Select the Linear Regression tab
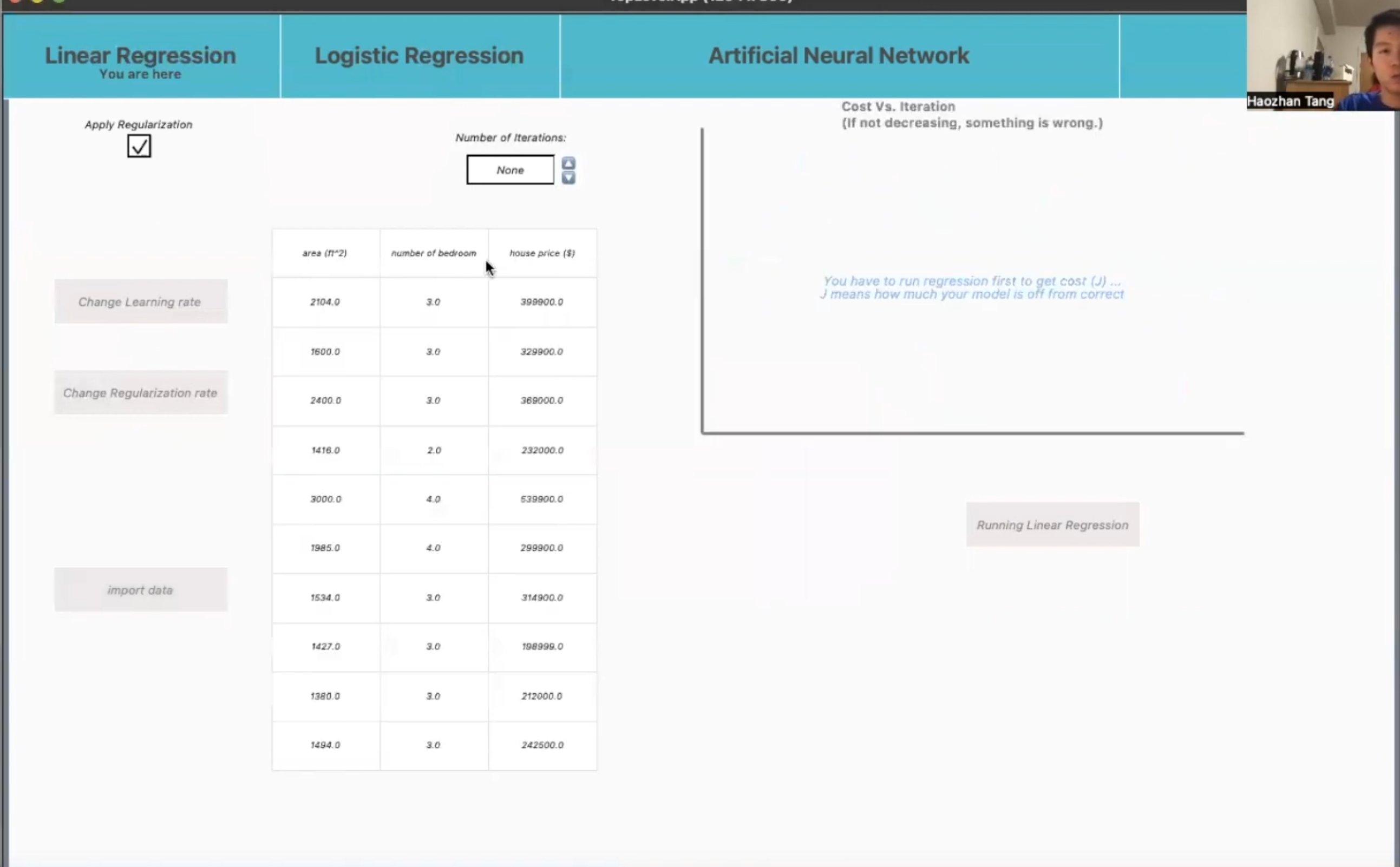The height and width of the screenshot is (867, 1400). coord(141,56)
